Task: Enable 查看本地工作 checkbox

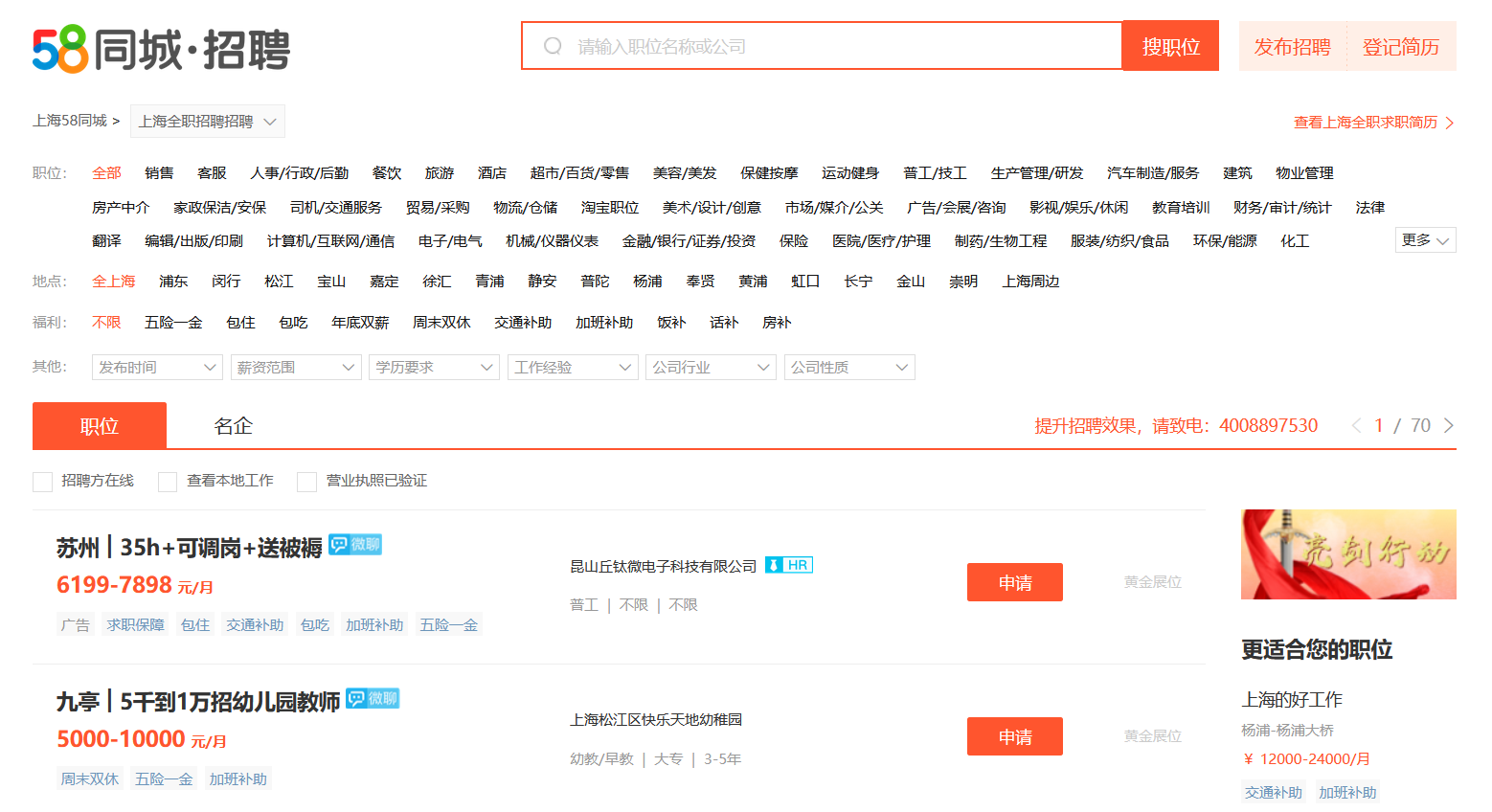Action: [x=168, y=482]
